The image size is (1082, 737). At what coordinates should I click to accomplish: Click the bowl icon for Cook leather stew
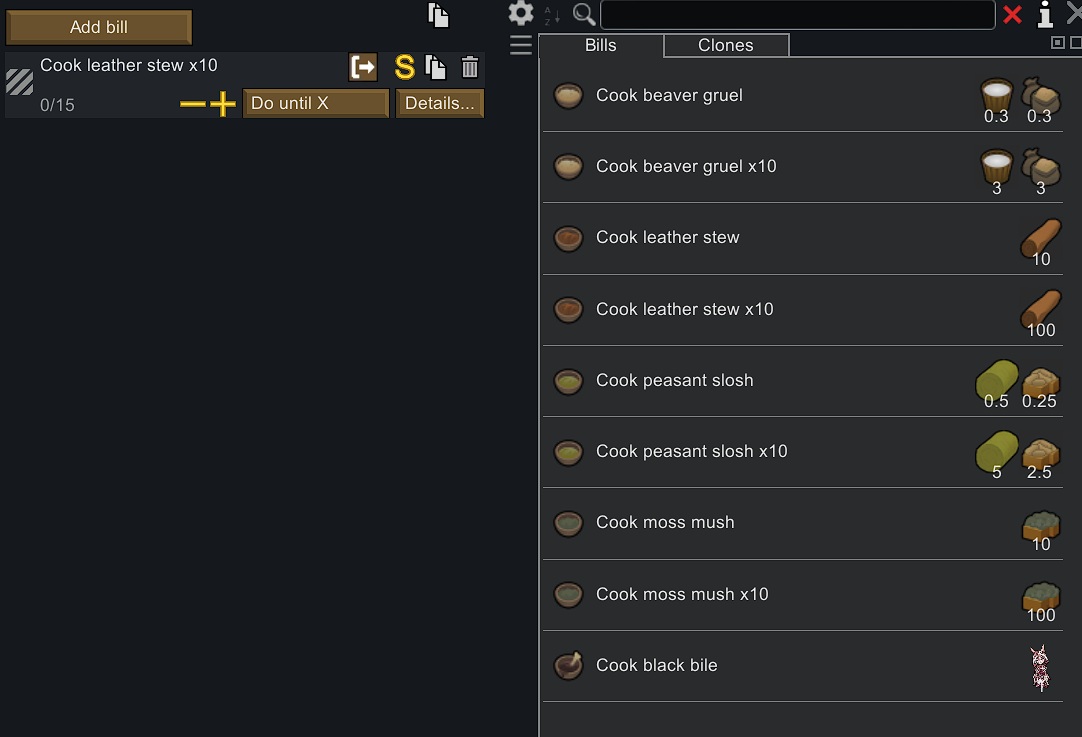click(569, 238)
